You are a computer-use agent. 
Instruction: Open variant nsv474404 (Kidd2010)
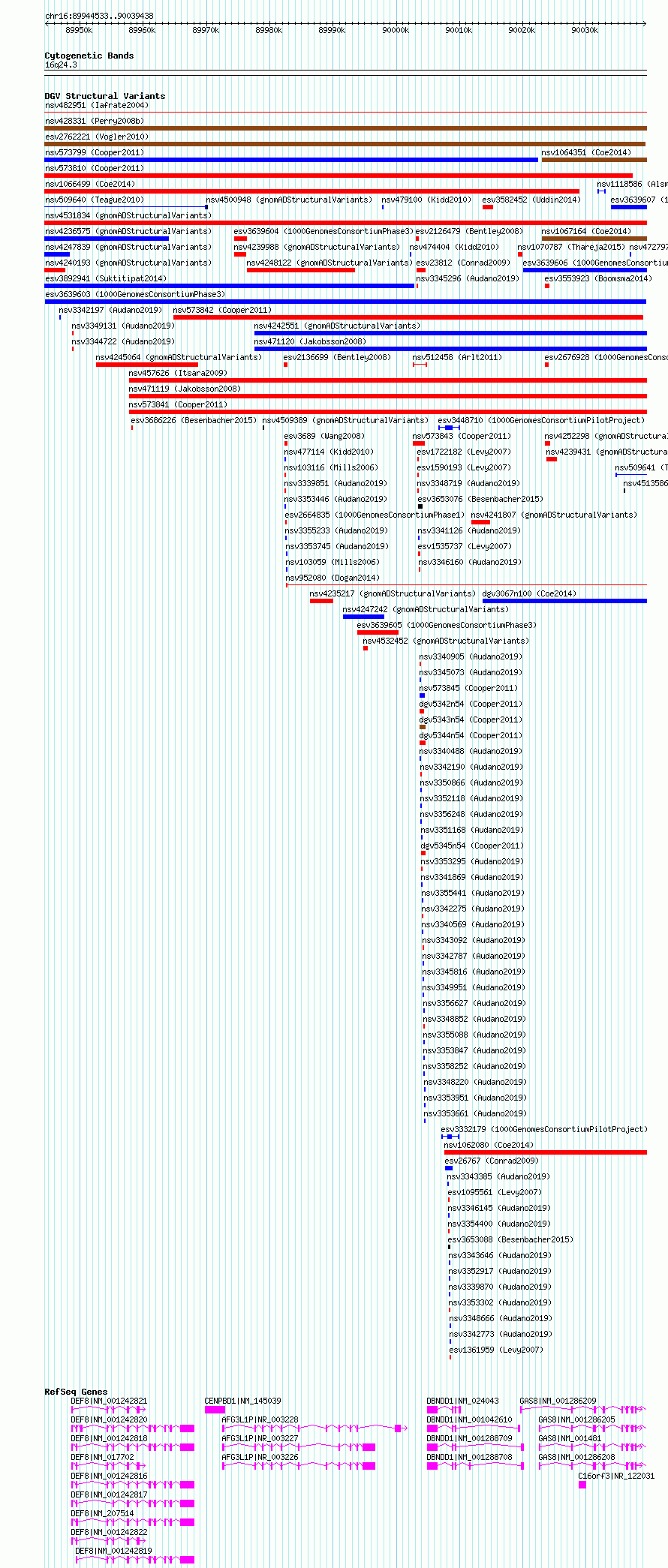(x=454, y=247)
